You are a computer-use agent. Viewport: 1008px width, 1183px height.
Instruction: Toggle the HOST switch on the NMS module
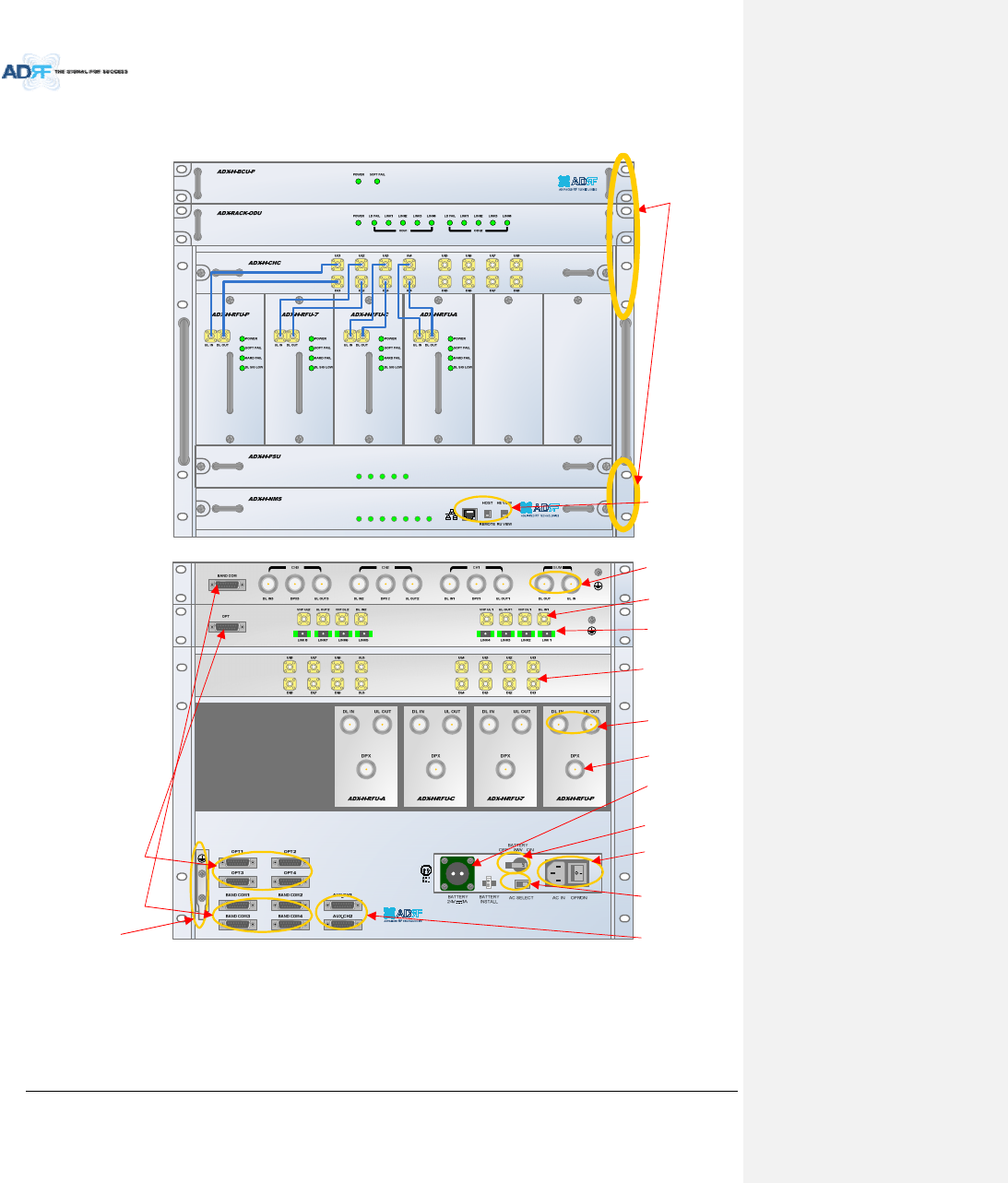(x=488, y=514)
